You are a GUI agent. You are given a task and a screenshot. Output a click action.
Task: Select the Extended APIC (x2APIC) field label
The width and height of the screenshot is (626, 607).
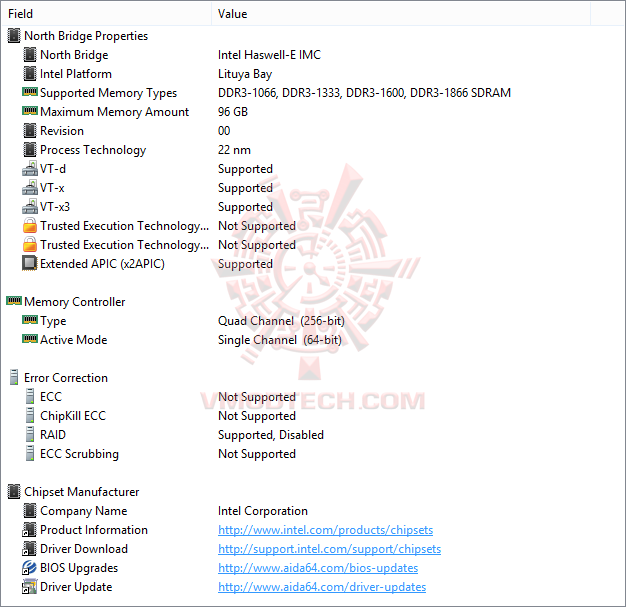point(102,264)
